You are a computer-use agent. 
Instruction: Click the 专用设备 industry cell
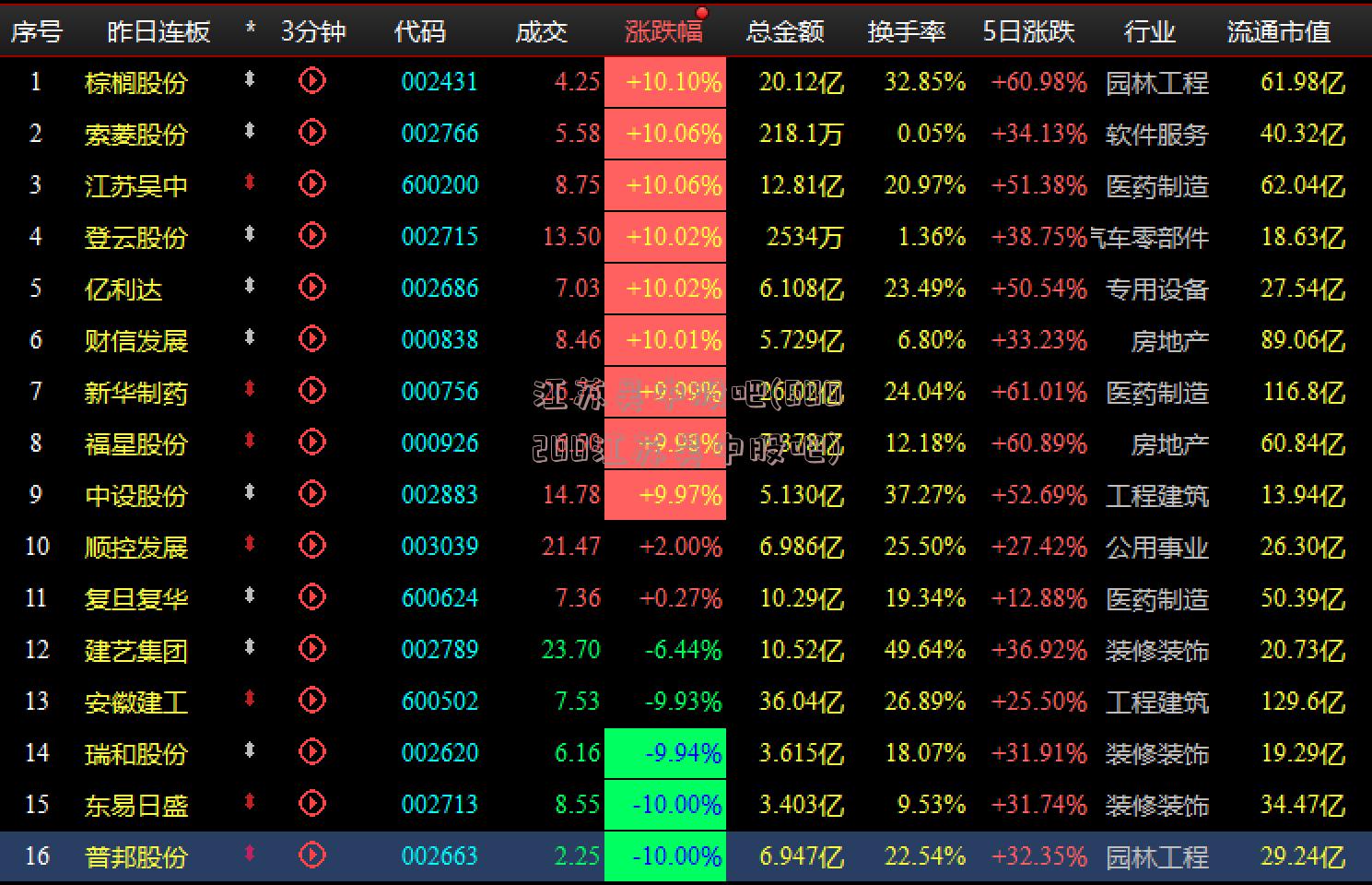point(1157,289)
